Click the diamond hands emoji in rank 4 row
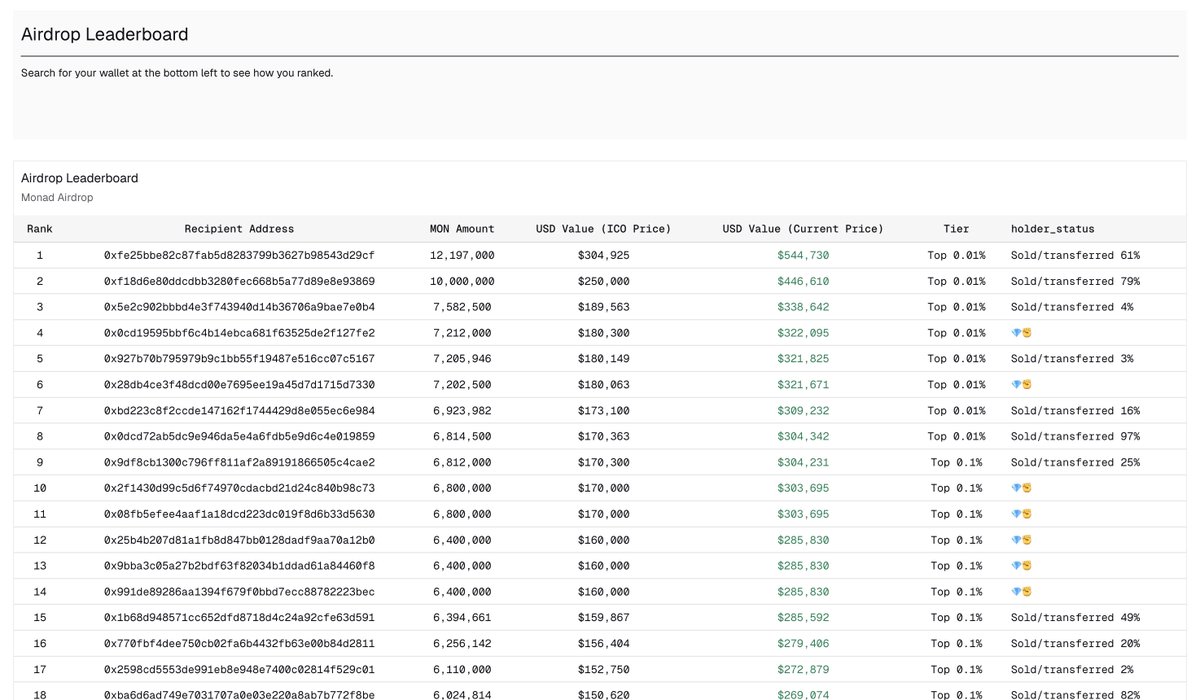The width and height of the screenshot is (1200, 700). [1021, 333]
